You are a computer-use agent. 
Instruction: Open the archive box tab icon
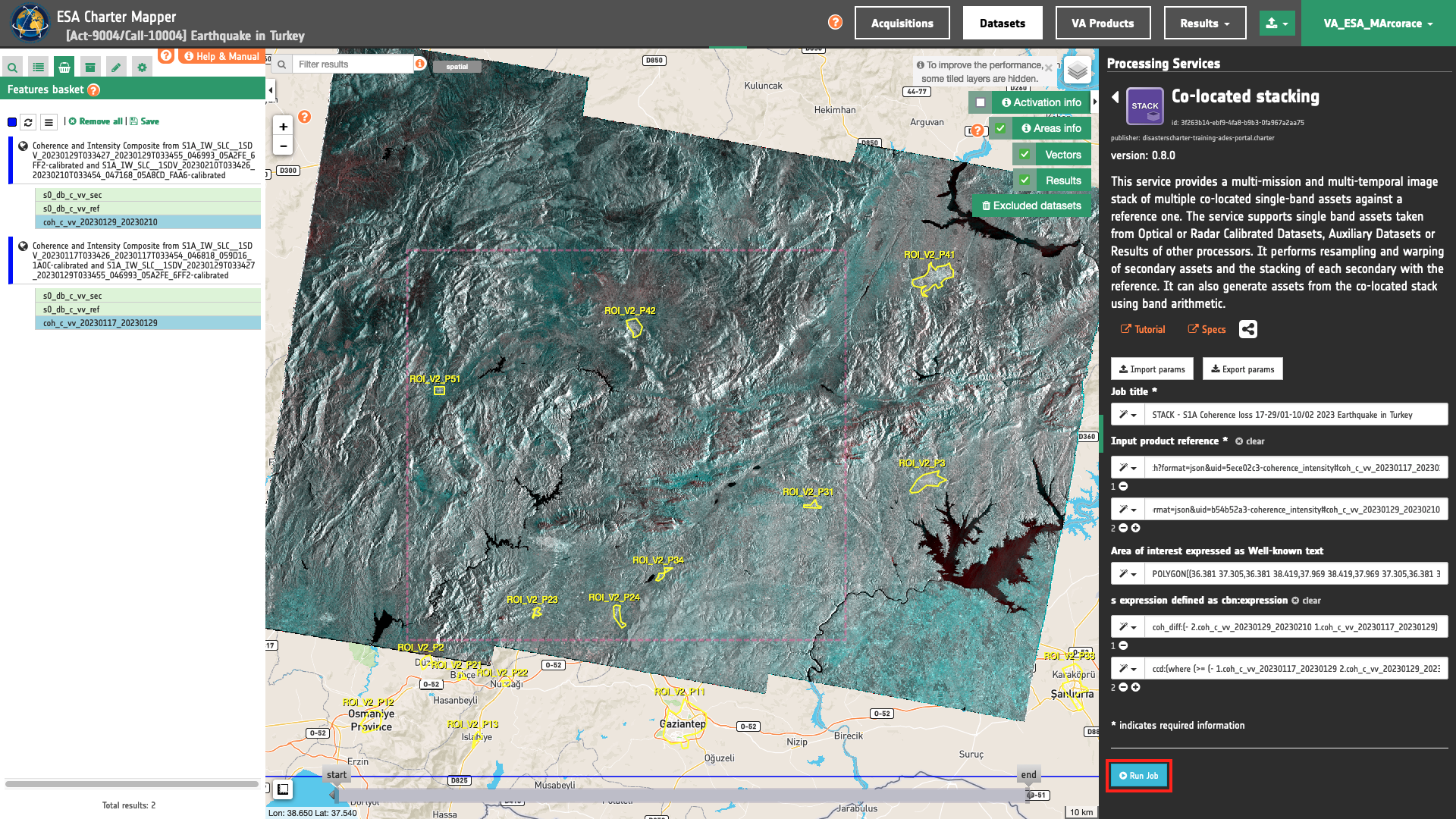click(90, 67)
